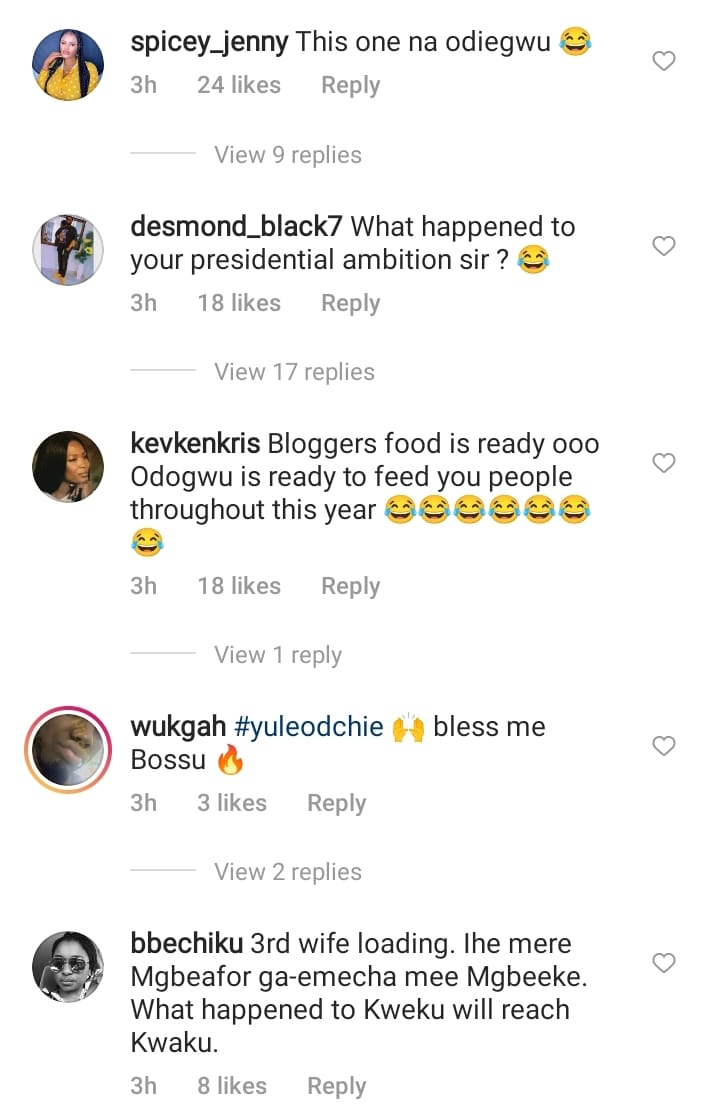The width and height of the screenshot is (720, 1116).
Task: Like wukgah's comment using the heart icon
Action: click(x=664, y=746)
